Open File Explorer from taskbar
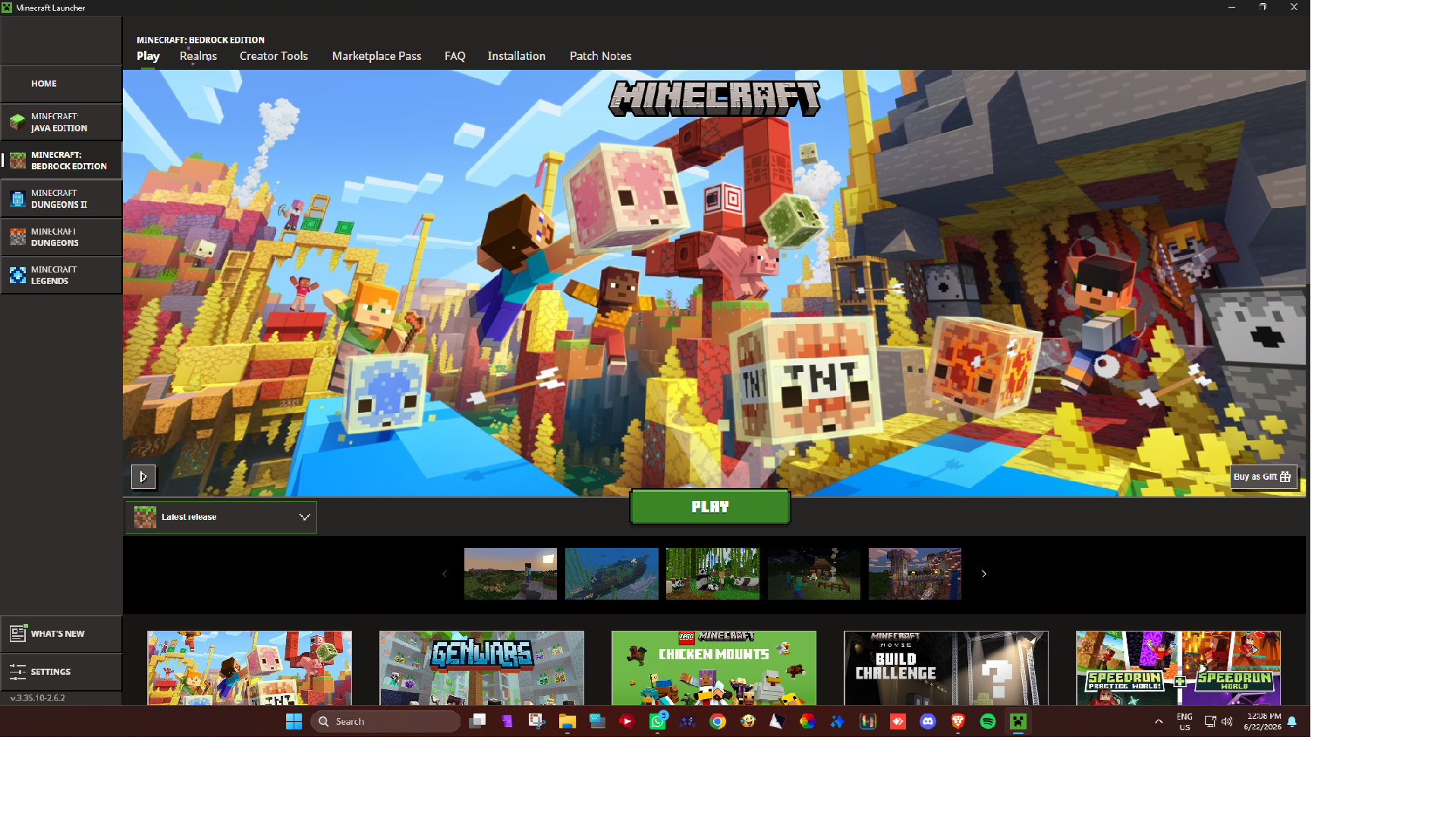The image size is (1456, 819). (568, 722)
